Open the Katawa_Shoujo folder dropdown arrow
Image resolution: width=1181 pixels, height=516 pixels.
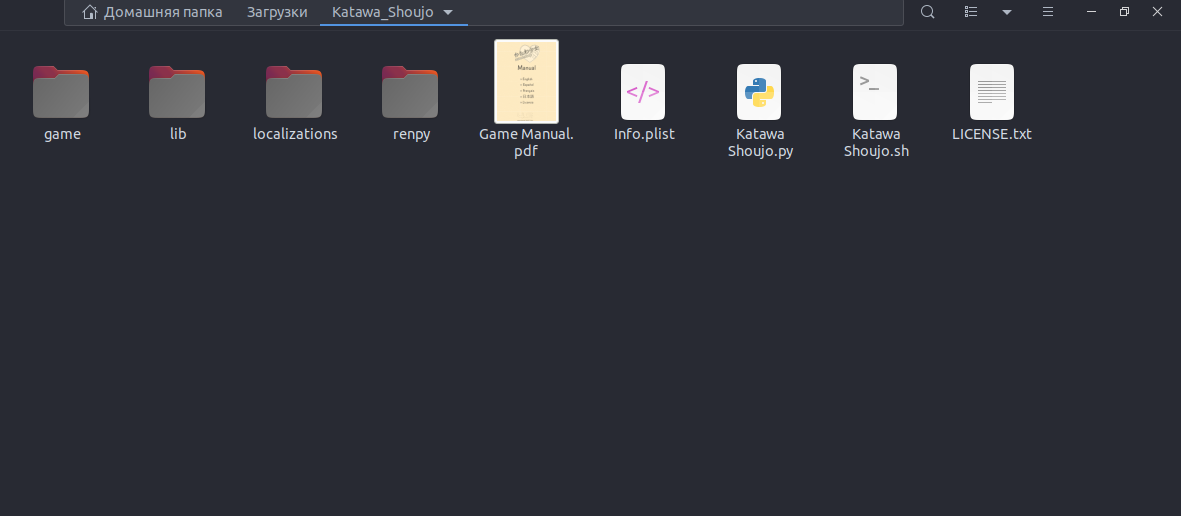[x=448, y=13]
